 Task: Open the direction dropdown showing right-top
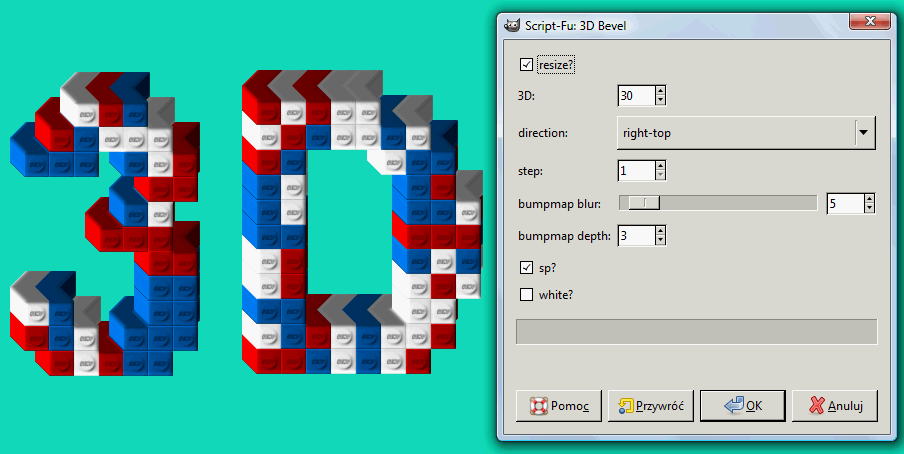click(746, 133)
